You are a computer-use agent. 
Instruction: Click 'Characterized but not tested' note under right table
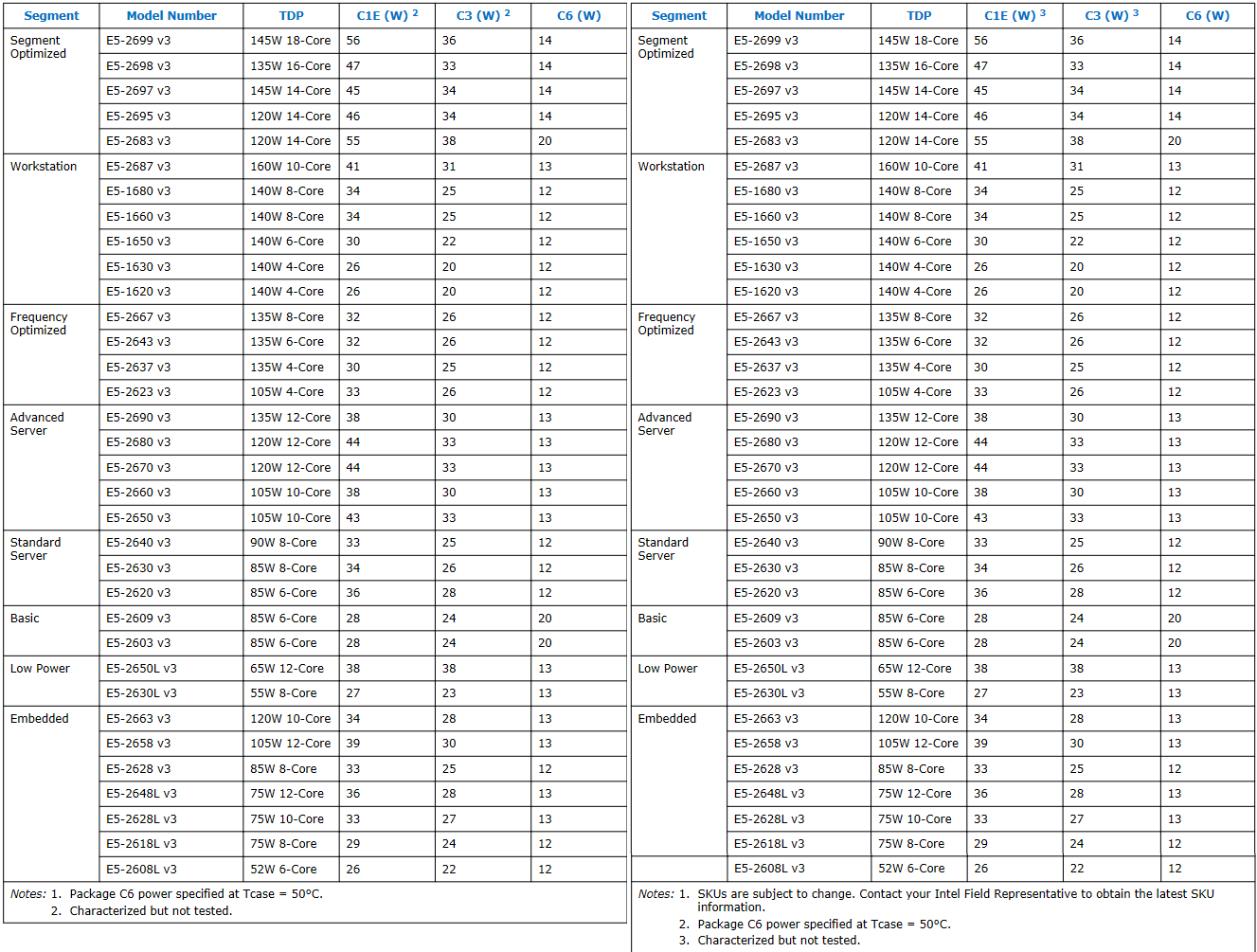(x=779, y=941)
